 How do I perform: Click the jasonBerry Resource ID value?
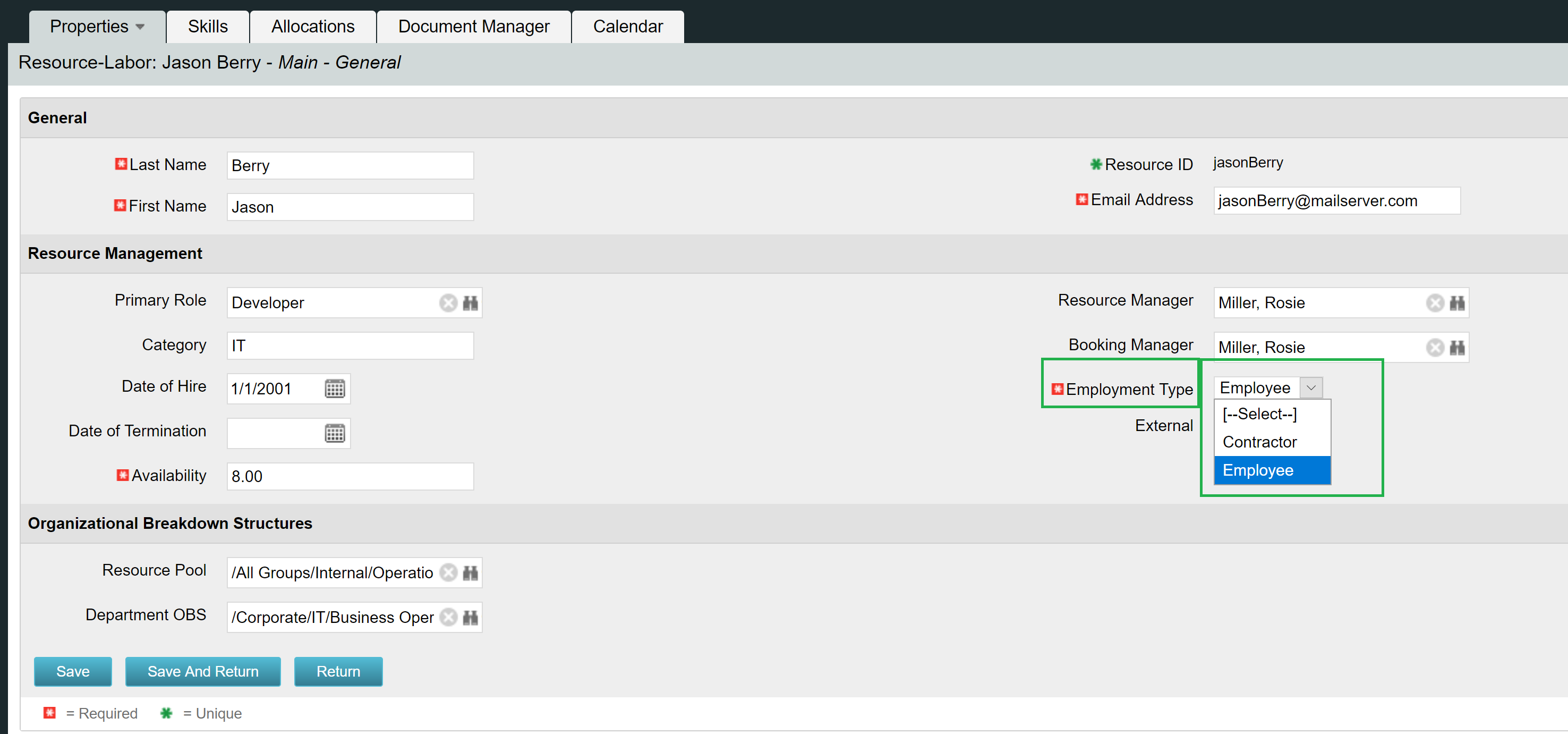click(1248, 163)
